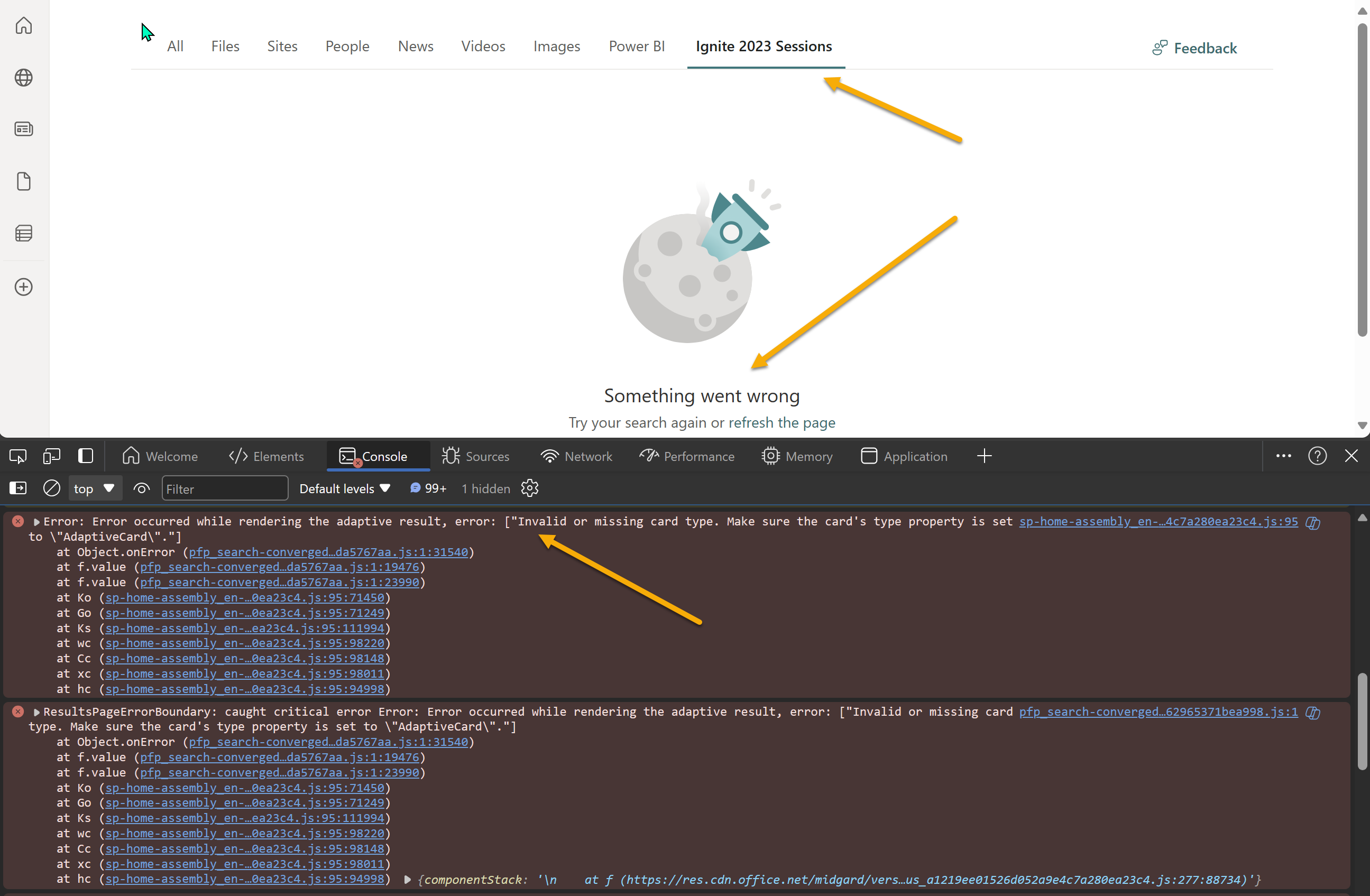Viewport: 1370px width, 896px height.
Task: Open console settings gear icon
Action: [530, 488]
